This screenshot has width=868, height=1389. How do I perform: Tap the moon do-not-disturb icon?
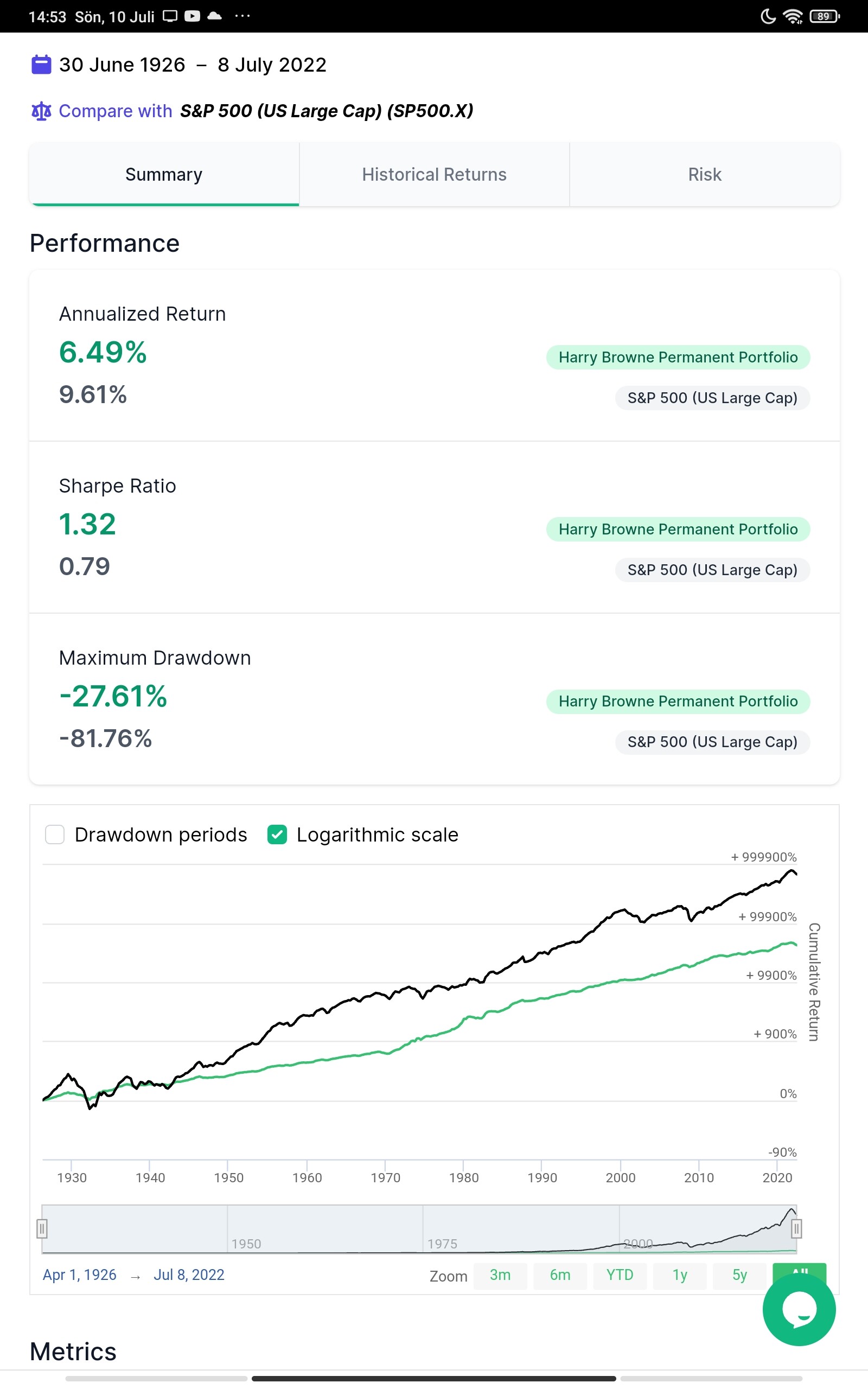pyautogui.click(x=768, y=17)
